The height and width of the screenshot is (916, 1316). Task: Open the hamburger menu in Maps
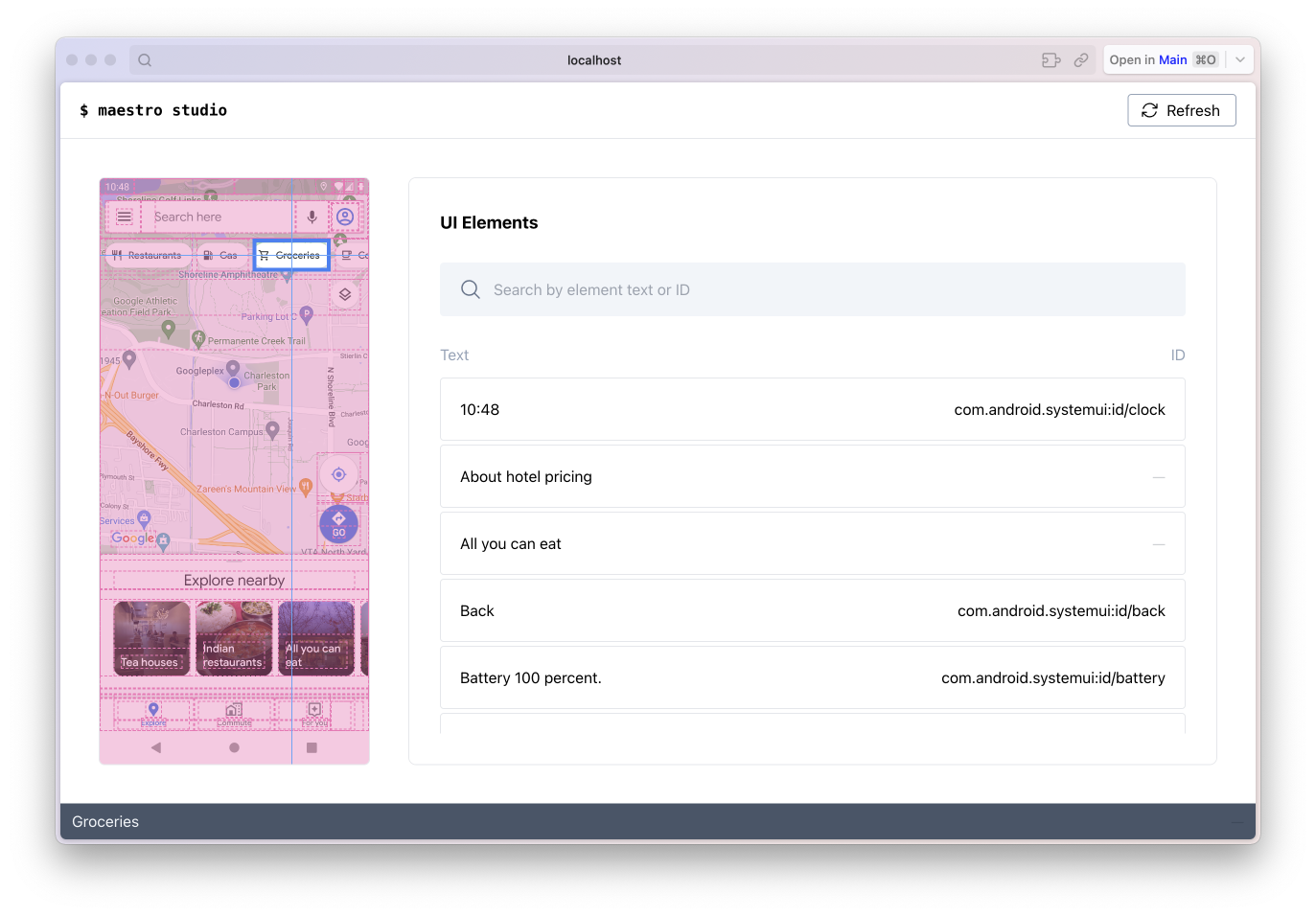click(124, 217)
